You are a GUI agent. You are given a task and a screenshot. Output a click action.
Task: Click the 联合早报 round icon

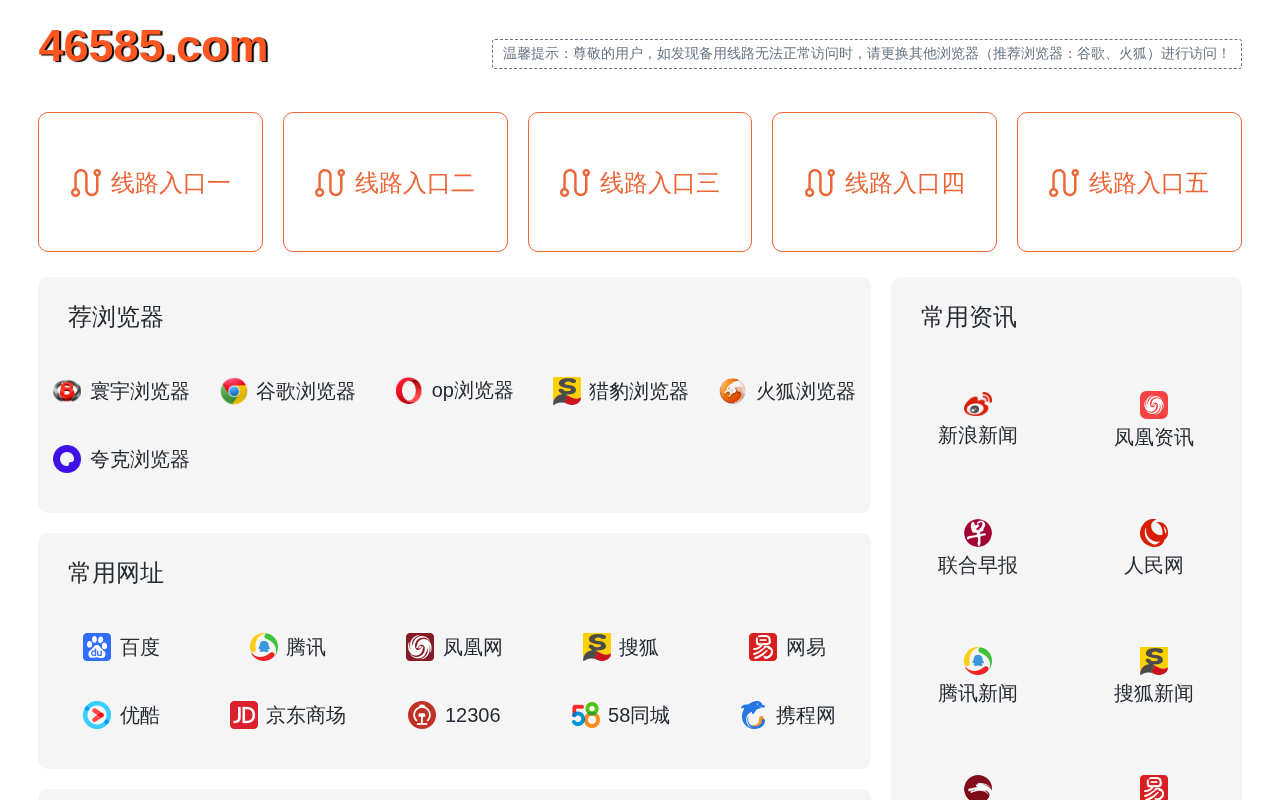tap(978, 533)
